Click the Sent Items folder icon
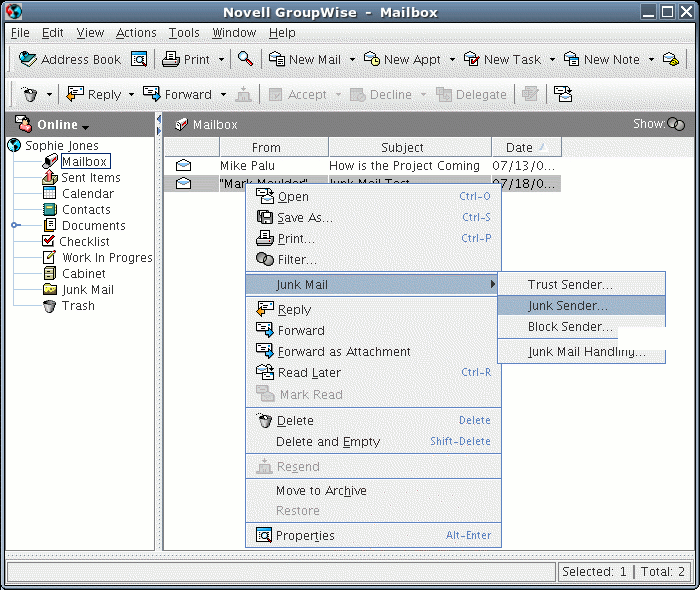This screenshot has height=590, width=700. tap(50, 178)
